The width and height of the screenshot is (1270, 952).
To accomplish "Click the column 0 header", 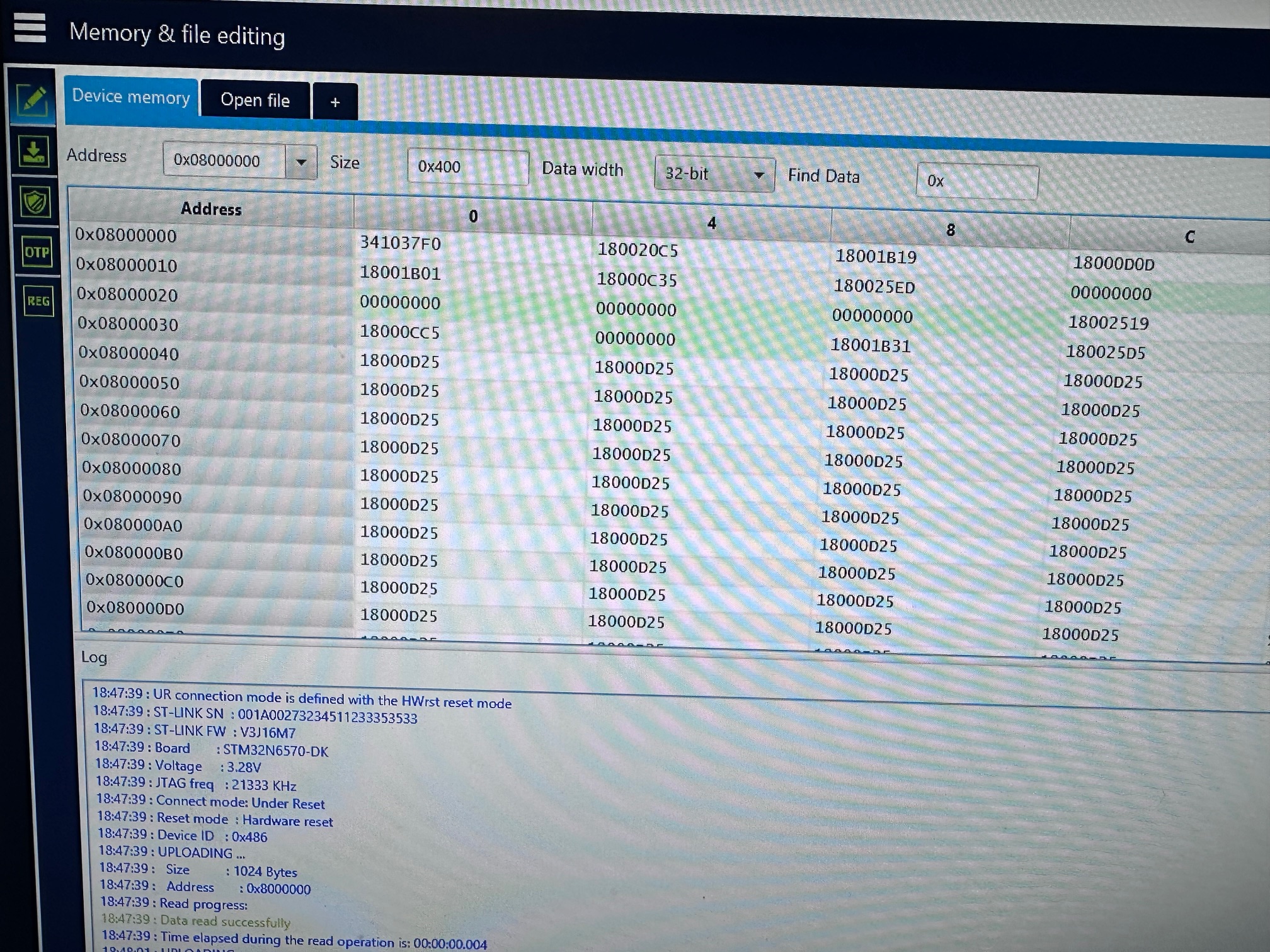I will (x=473, y=216).
